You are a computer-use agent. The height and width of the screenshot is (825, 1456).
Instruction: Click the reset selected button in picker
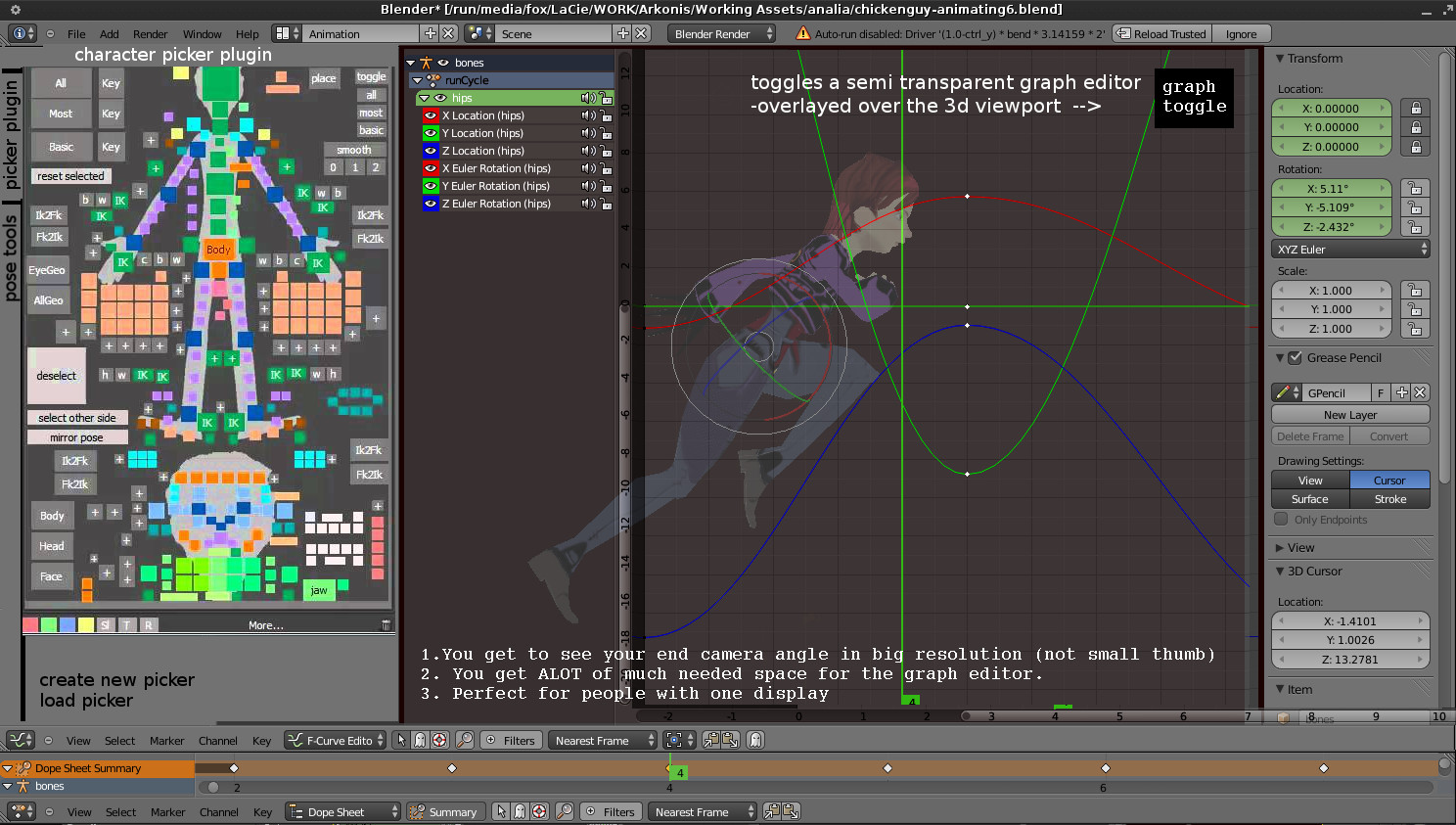(71, 176)
